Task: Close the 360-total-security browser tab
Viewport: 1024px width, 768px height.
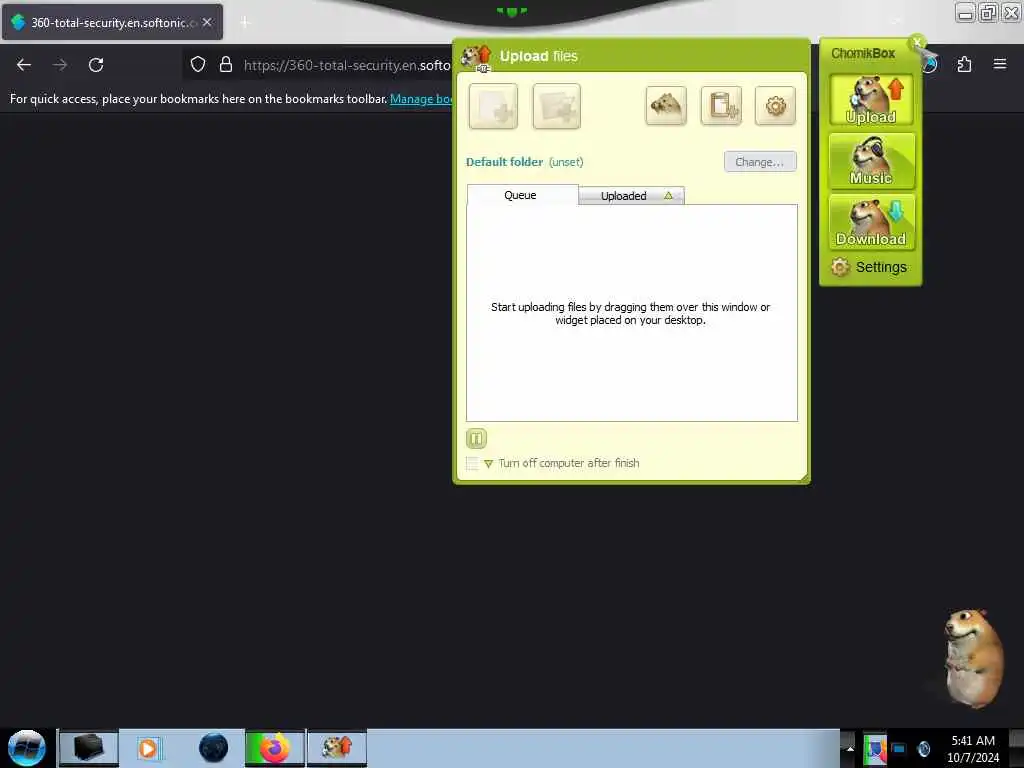Action: pyautogui.click(x=207, y=22)
